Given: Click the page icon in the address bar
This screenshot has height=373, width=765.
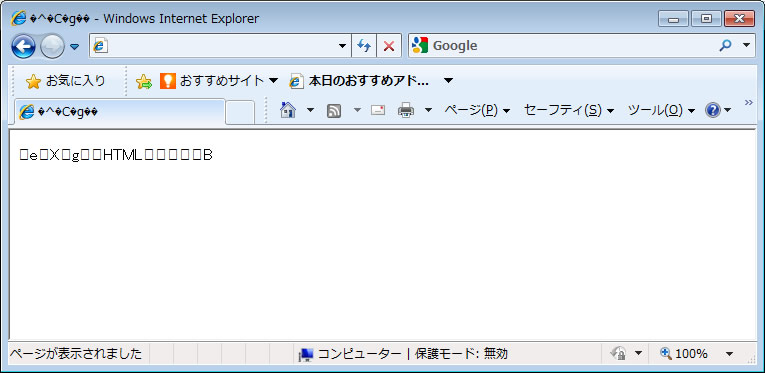Looking at the screenshot, I should [100, 46].
